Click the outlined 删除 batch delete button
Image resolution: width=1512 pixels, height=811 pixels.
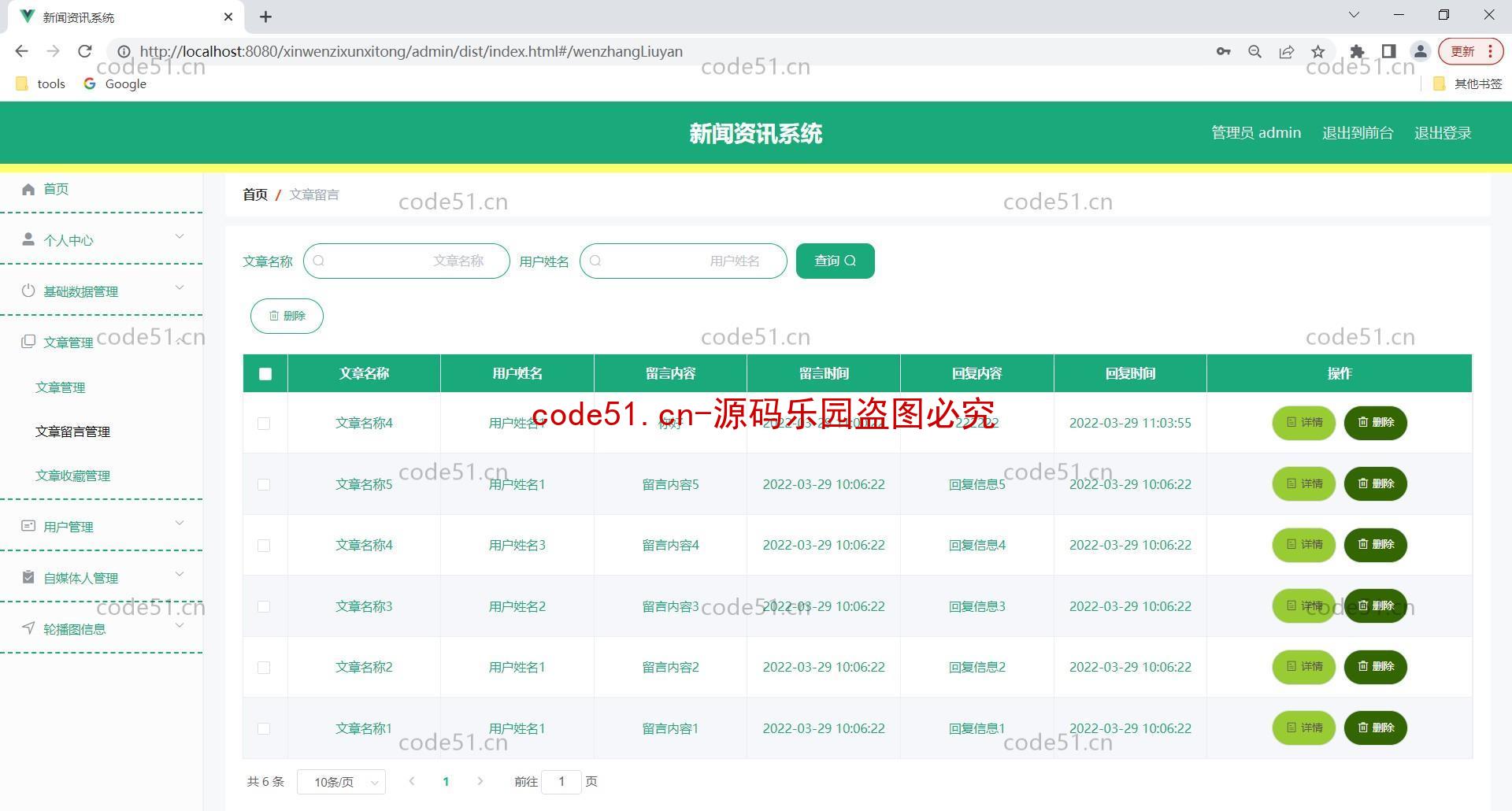(287, 316)
